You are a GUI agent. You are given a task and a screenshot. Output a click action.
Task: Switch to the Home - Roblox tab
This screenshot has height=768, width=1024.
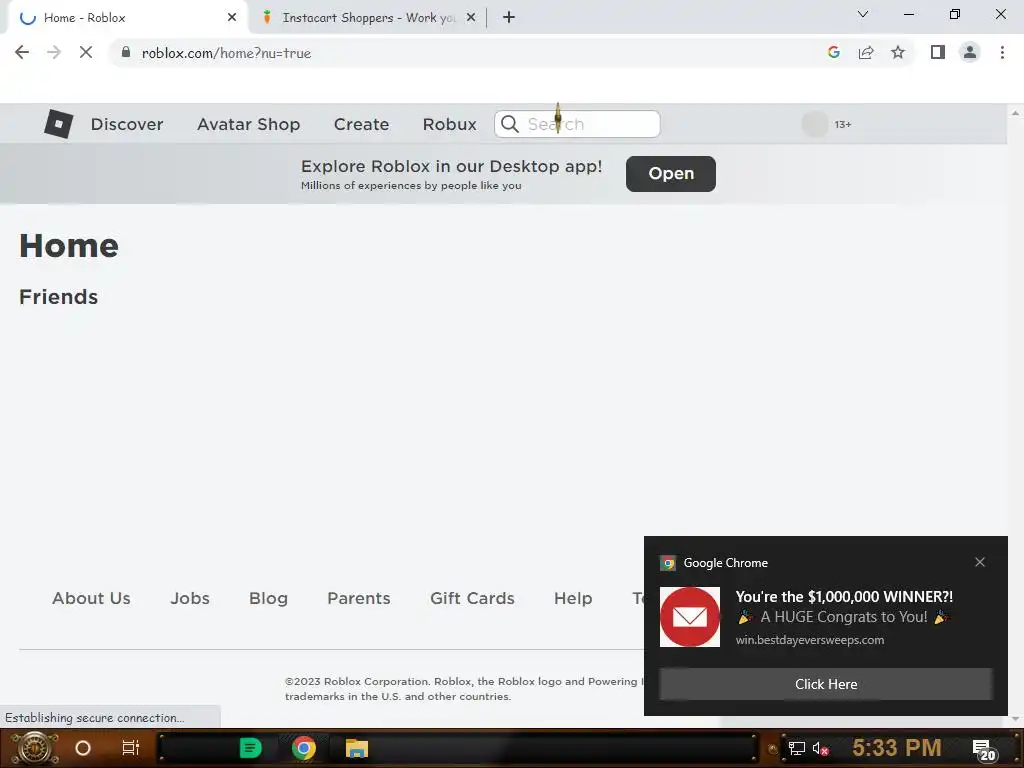(128, 18)
